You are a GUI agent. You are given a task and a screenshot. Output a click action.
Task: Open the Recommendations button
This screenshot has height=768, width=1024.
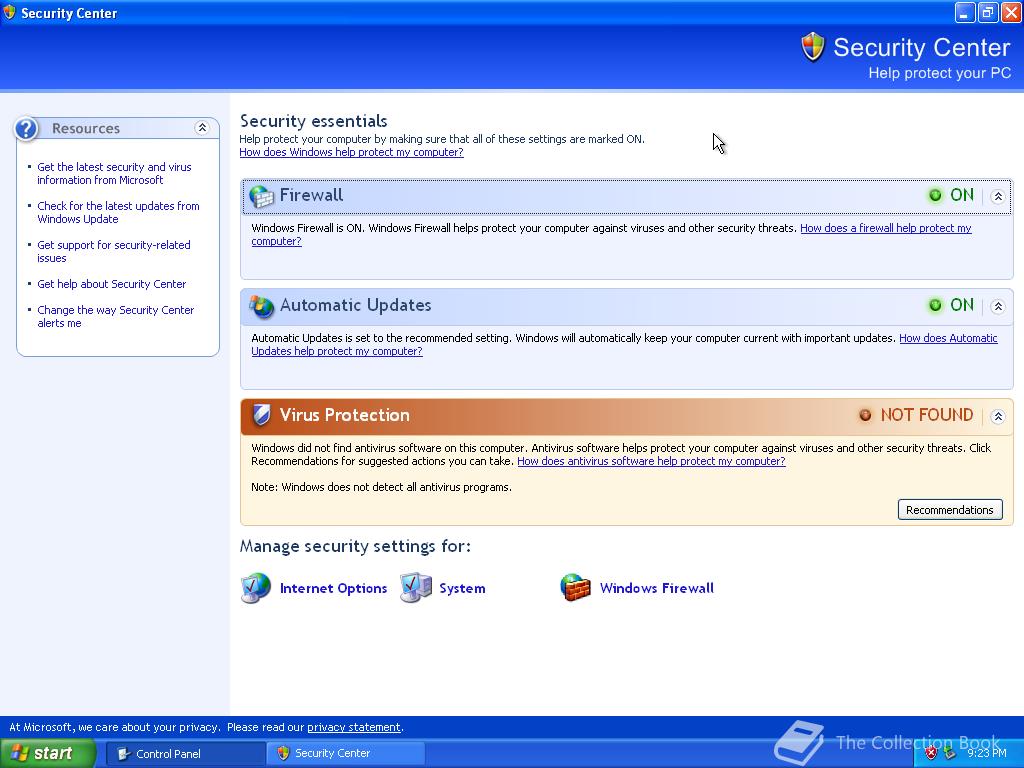(950, 510)
